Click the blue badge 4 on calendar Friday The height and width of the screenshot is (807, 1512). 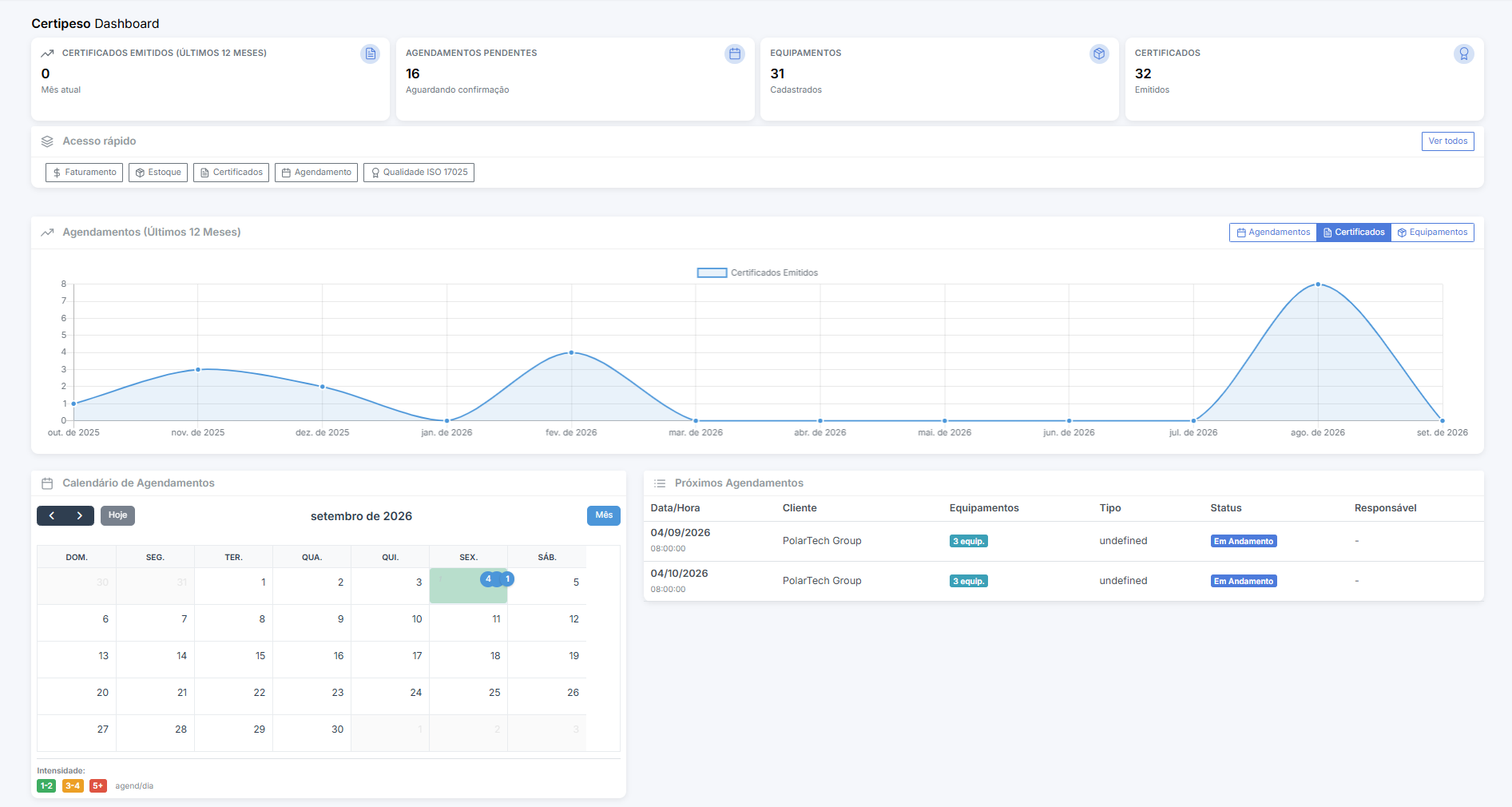coord(488,579)
